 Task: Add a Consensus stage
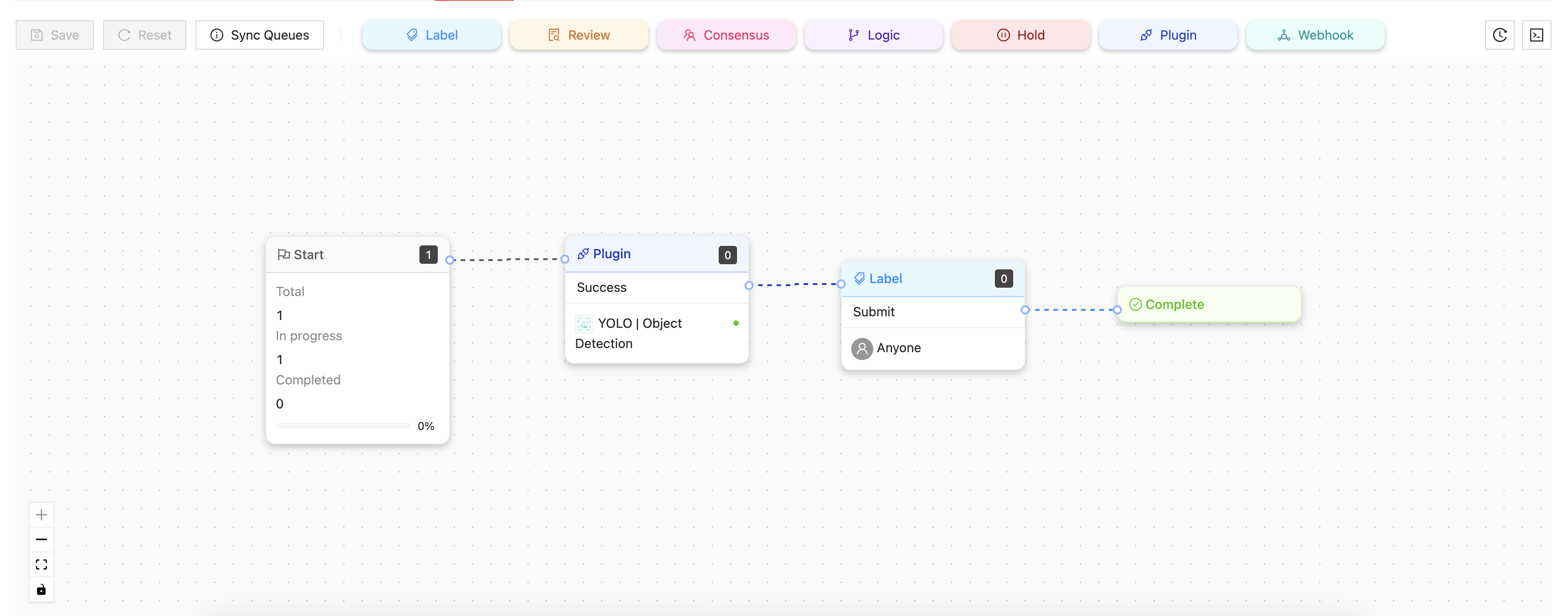[x=726, y=35]
